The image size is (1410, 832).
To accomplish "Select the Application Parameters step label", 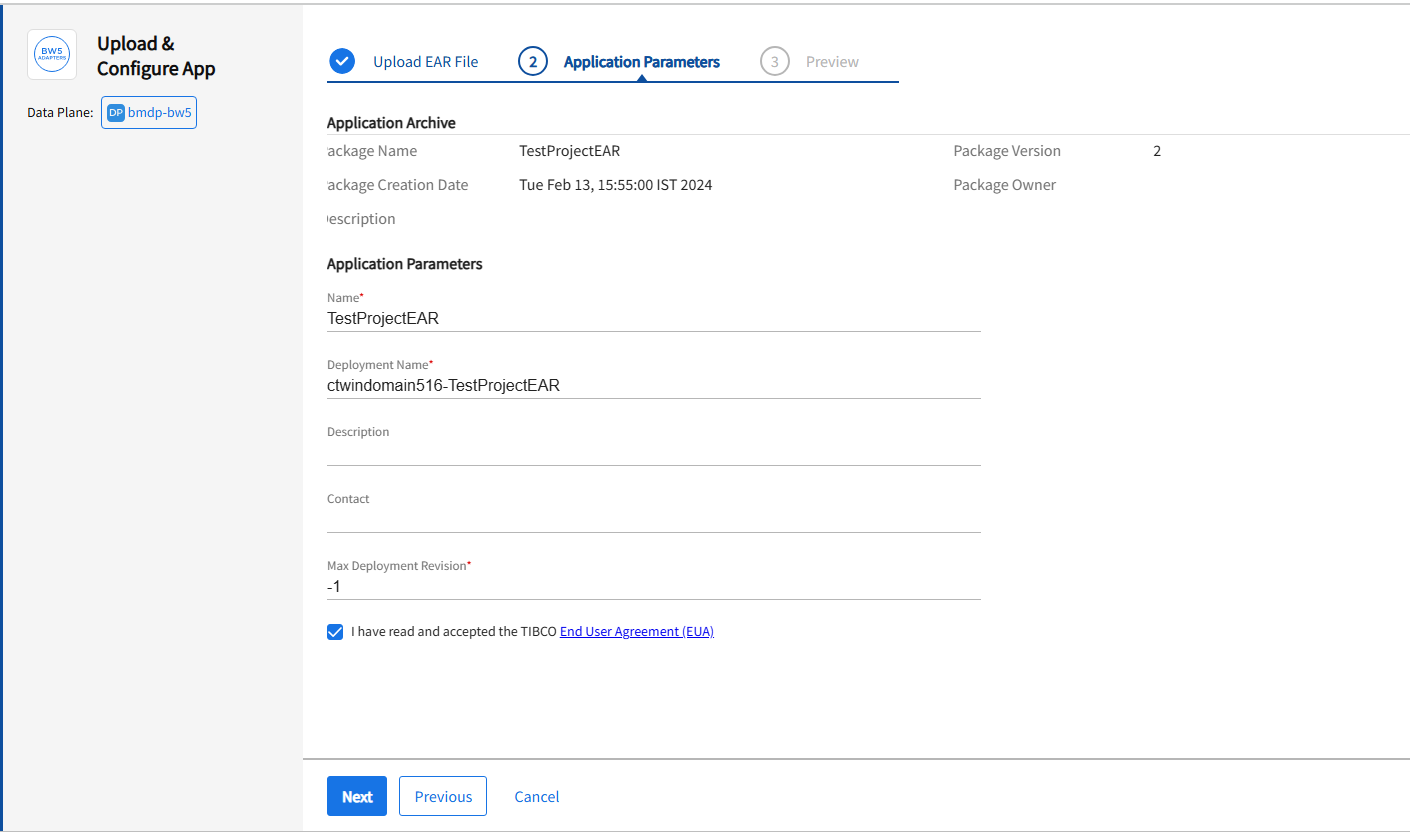I will point(641,62).
